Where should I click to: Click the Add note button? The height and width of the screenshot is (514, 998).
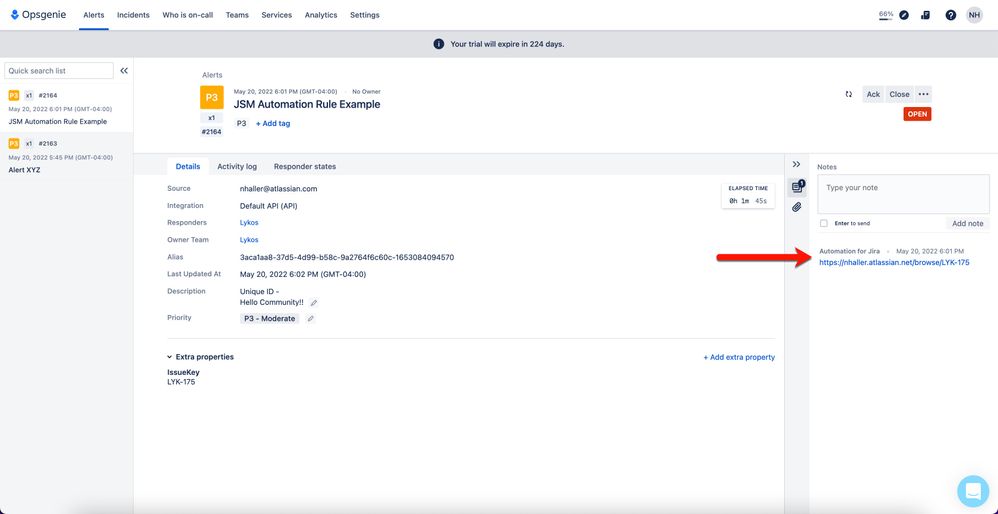pyautogui.click(x=967, y=223)
